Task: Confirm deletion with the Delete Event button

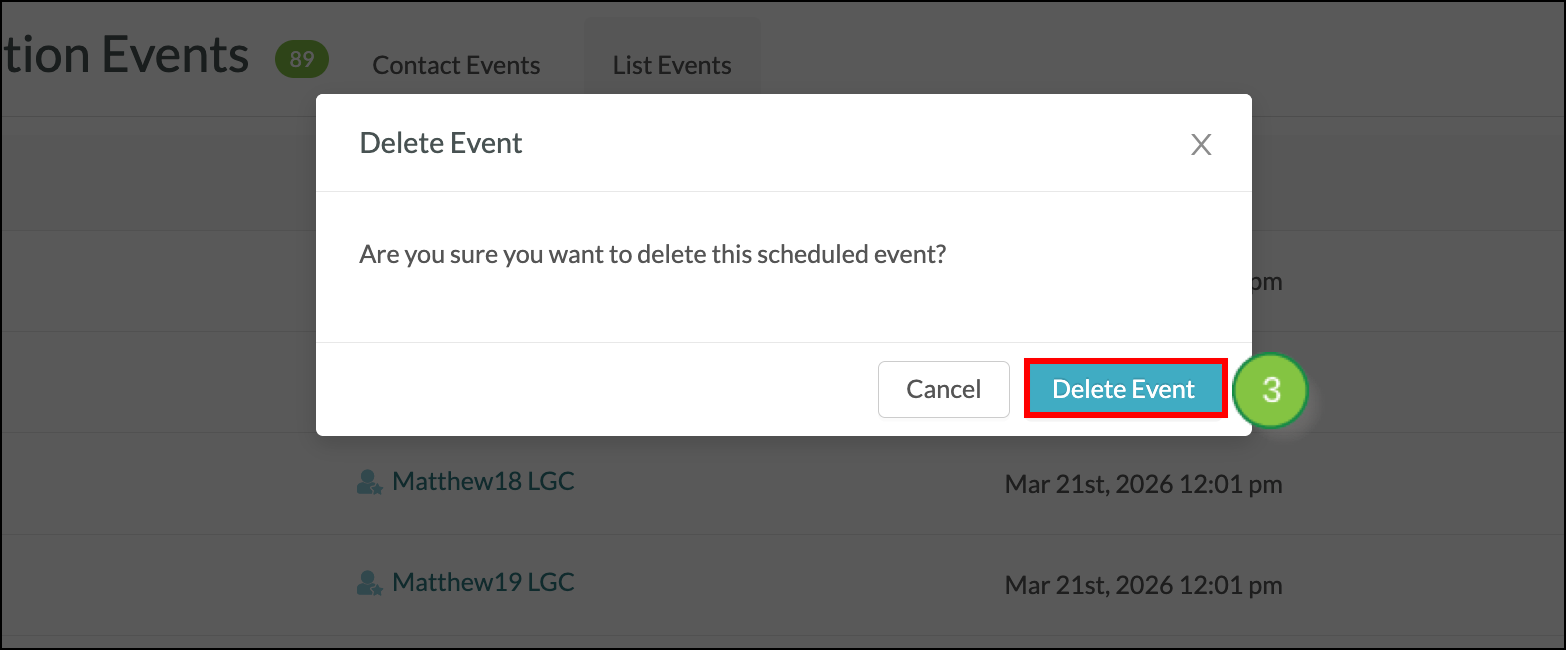Action: click(1124, 389)
